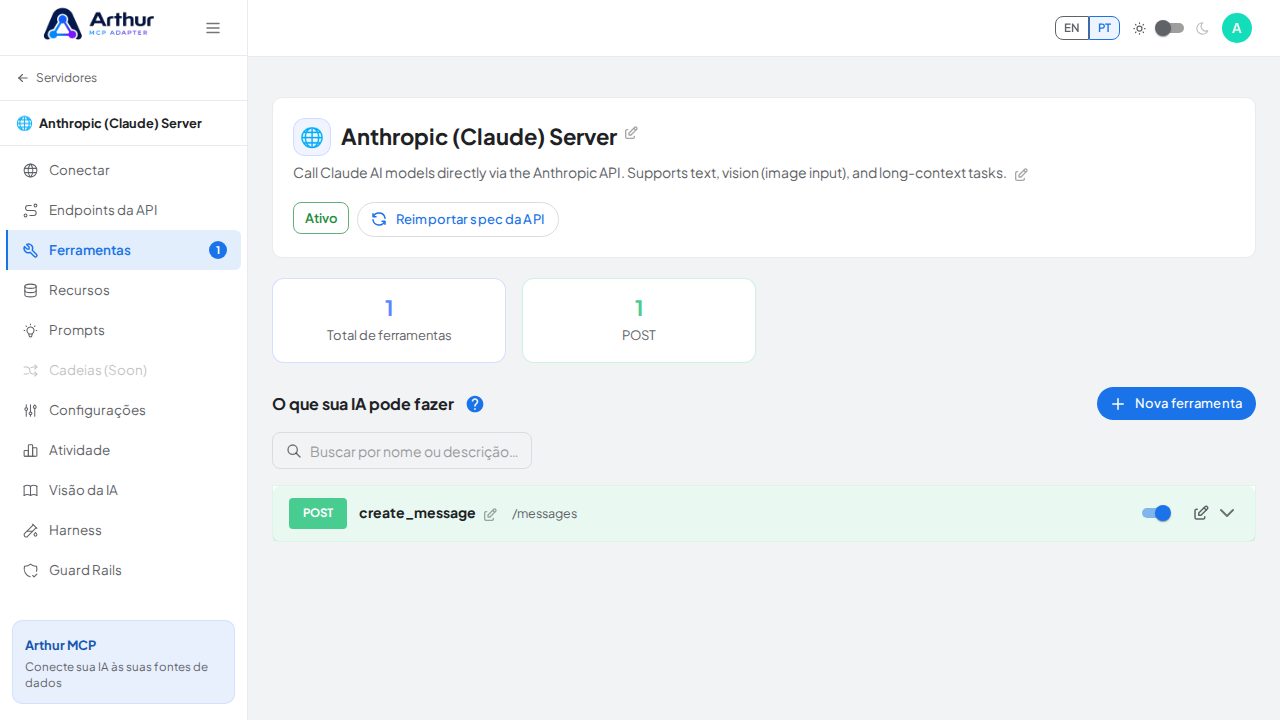The height and width of the screenshot is (720, 1280).
Task: Click the sun light-mode icon
Action: click(1139, 28)
